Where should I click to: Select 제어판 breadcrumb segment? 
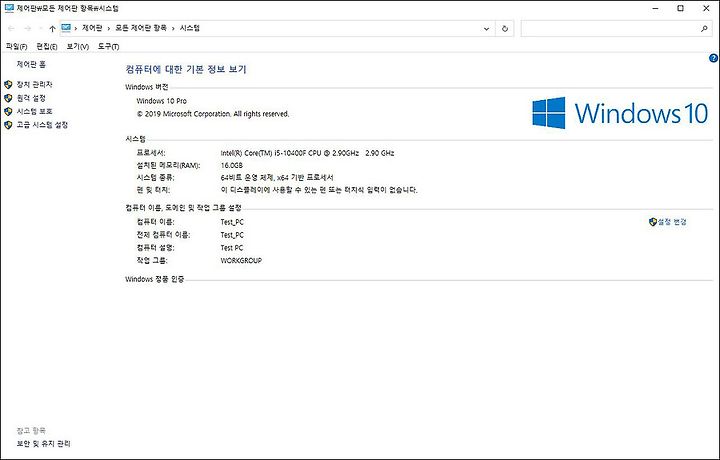pyautogui.click(x=92, y=28)
